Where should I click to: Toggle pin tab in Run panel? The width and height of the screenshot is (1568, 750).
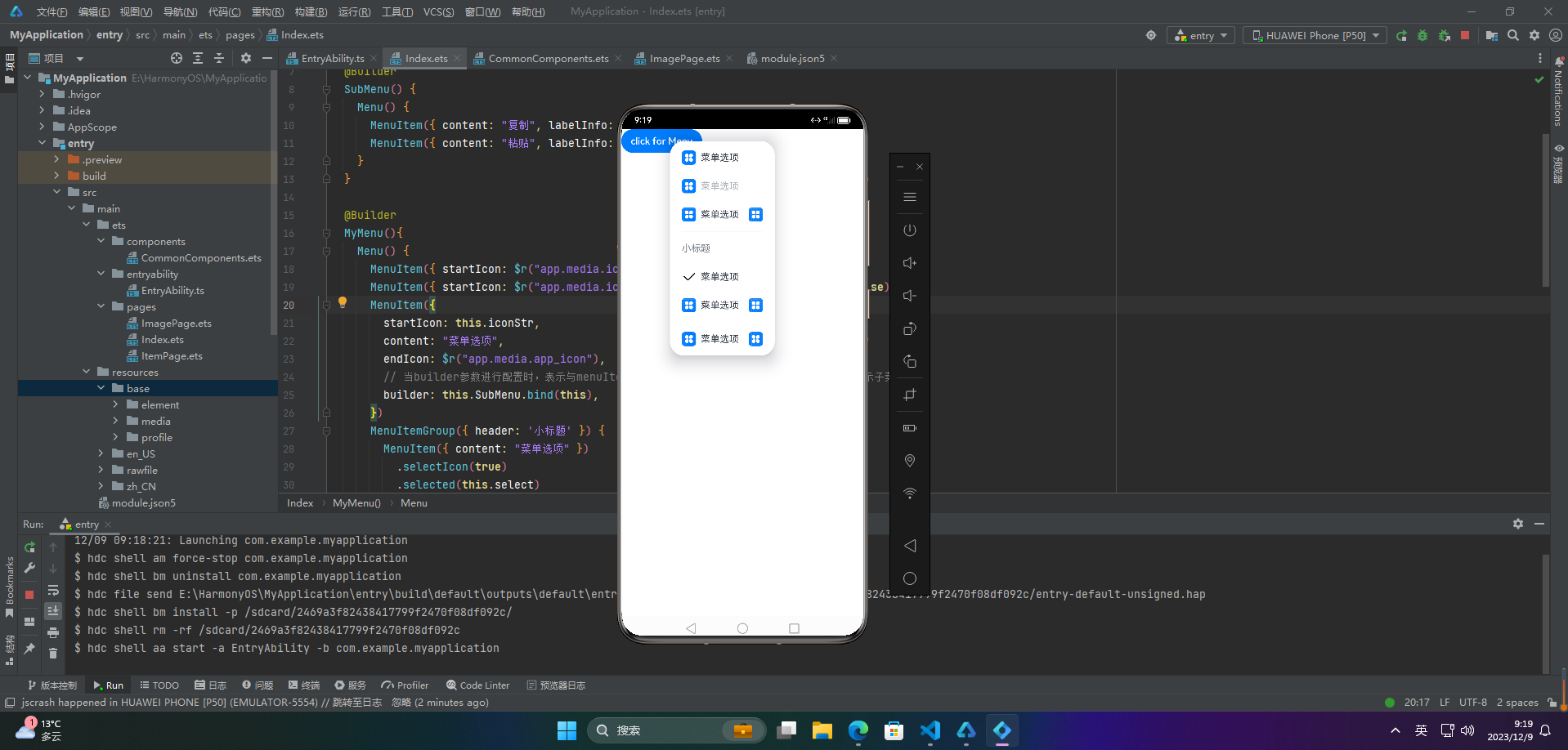coord(29,648)
